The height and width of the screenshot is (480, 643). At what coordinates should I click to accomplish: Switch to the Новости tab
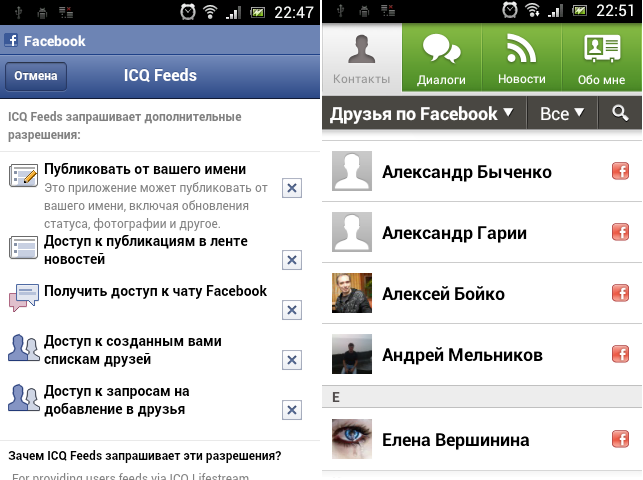521,57
